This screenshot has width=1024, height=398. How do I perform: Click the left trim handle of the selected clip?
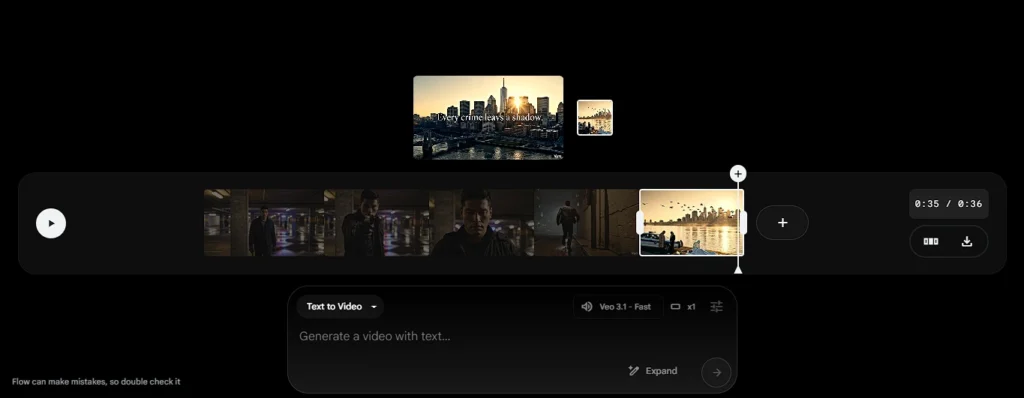640,222
